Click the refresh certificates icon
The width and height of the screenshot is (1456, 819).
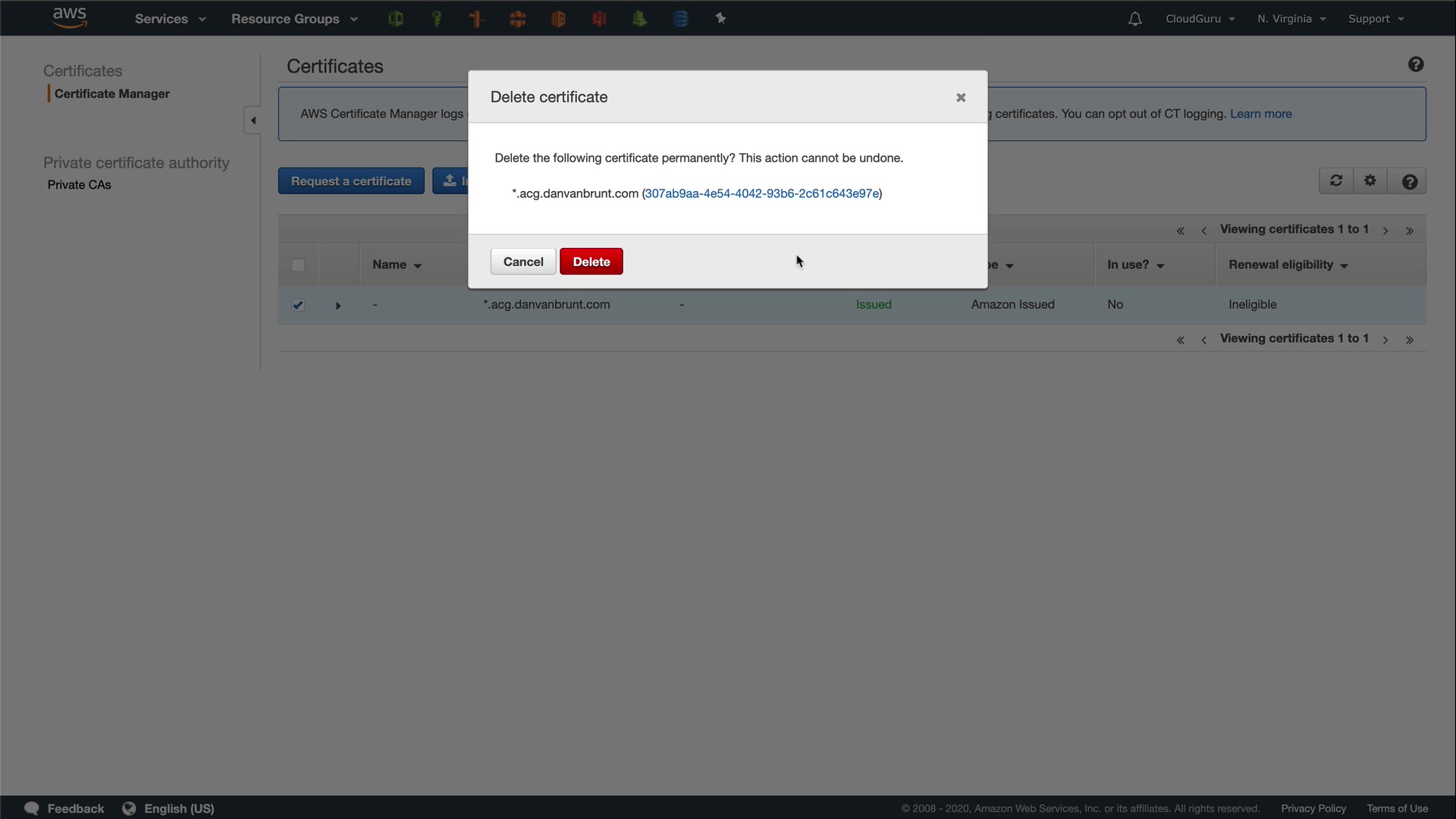tap(1336, 181)
